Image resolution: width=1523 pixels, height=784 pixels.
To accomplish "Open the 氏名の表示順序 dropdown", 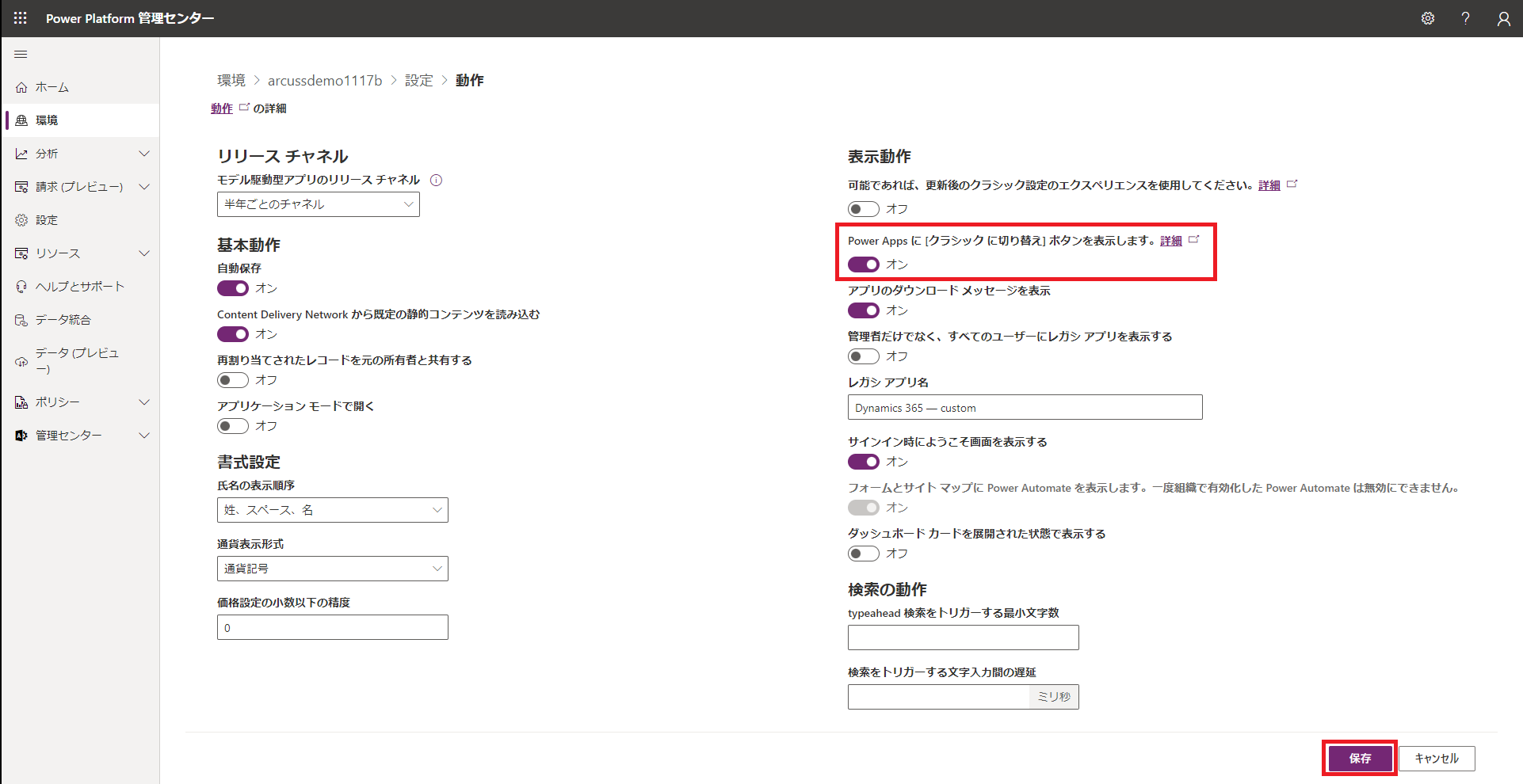I will coord(333,510).
